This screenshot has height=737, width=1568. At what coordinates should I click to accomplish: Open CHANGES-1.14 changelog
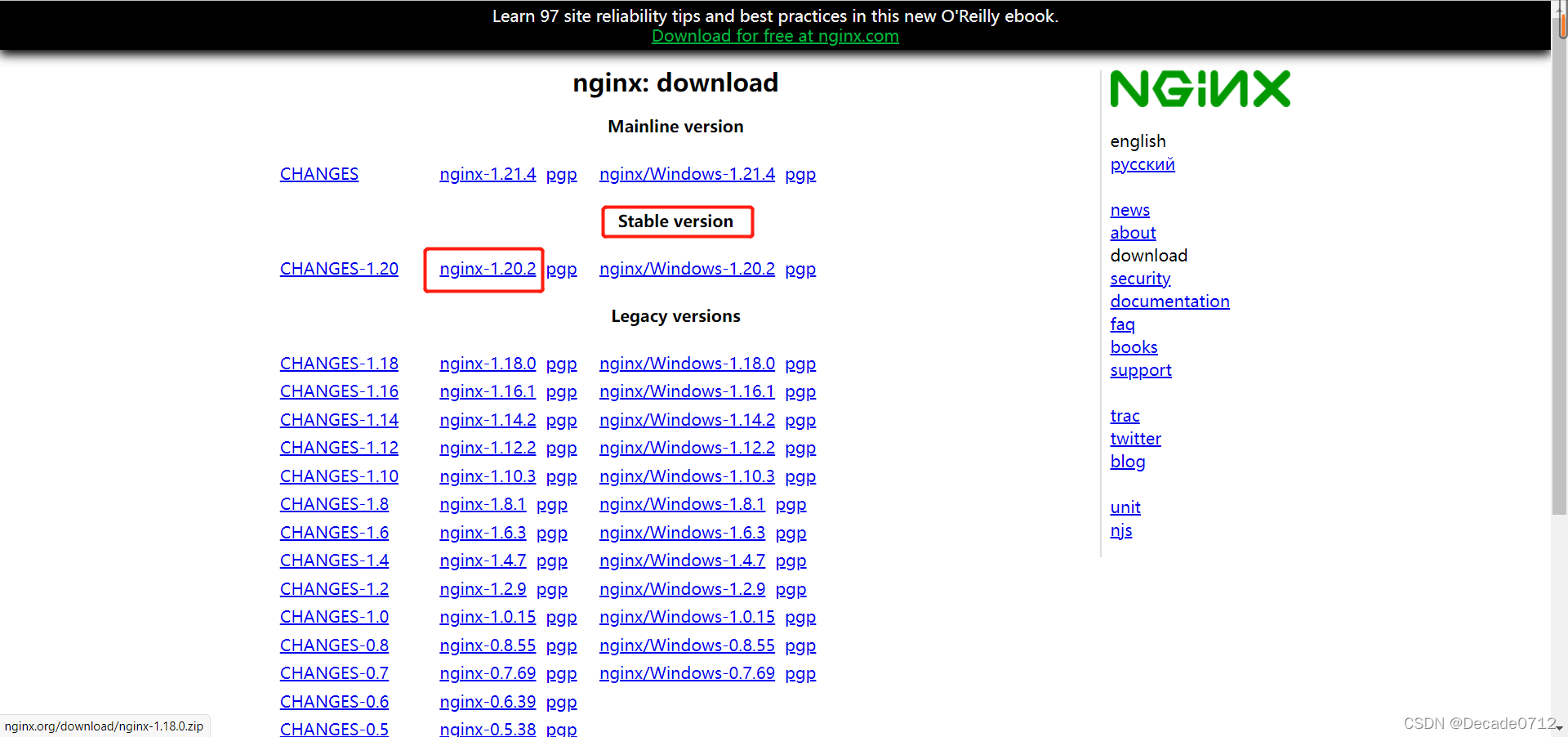(x=339, y=420)
